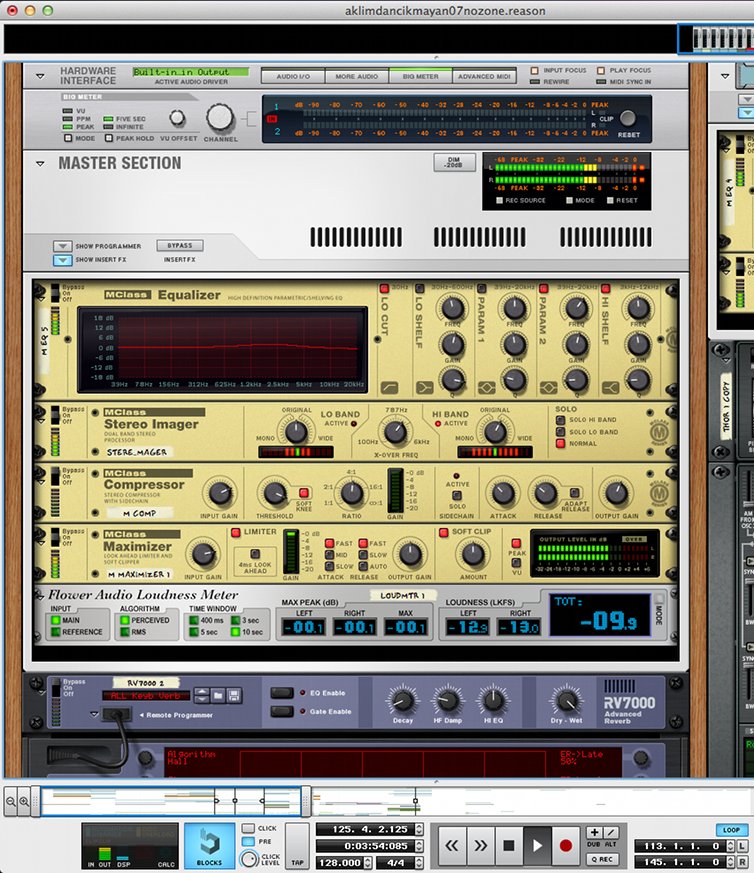Toggle Maximizer SOFT CLIP button
The height and width of the screenshot is (873, 754).
point(444,532)
